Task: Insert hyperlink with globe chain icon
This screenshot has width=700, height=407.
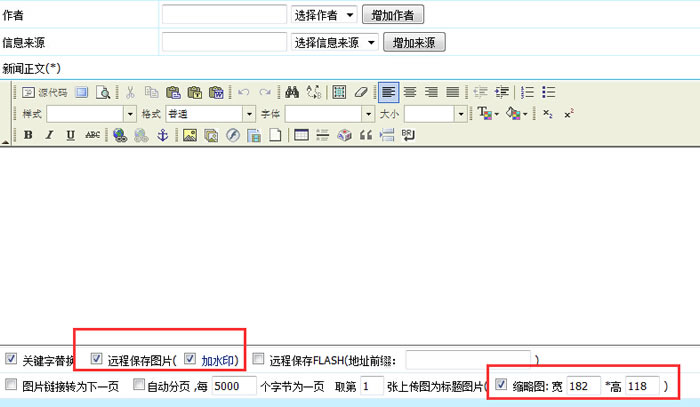Action: (x=120, y=135)
